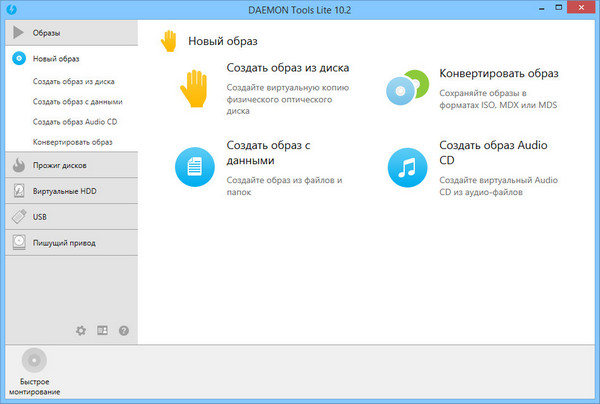The height and width of the screenshot is (404, 600).
Task: Click the flame icon for Прожиг дисков
Action: tap(19, 165)
